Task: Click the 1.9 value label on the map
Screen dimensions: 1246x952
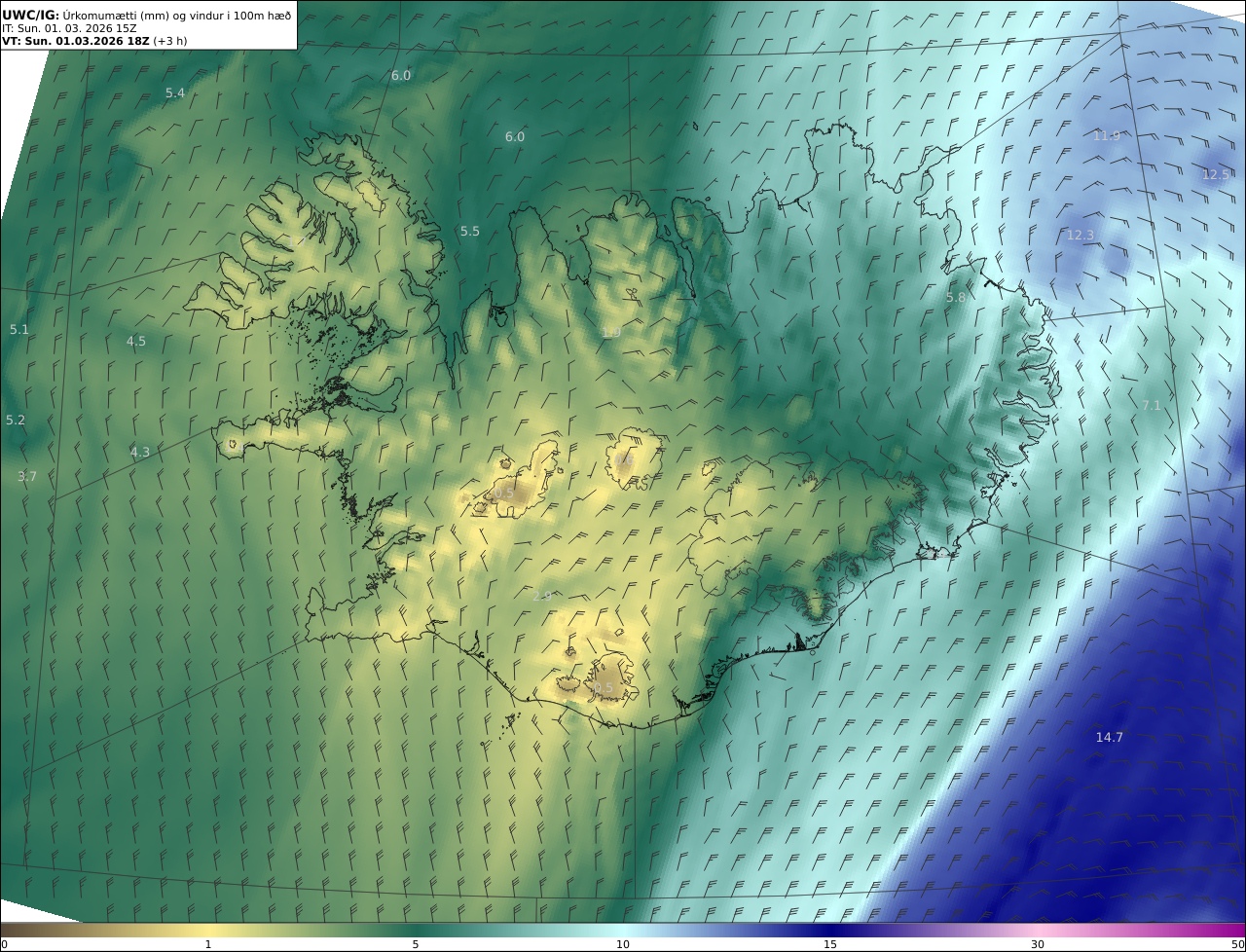Action: [611, 332]
